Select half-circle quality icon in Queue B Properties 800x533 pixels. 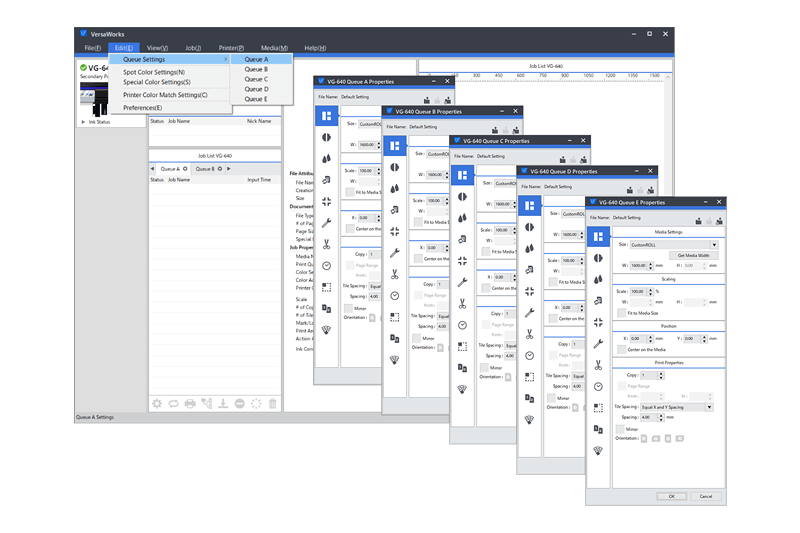coord(394,168)
